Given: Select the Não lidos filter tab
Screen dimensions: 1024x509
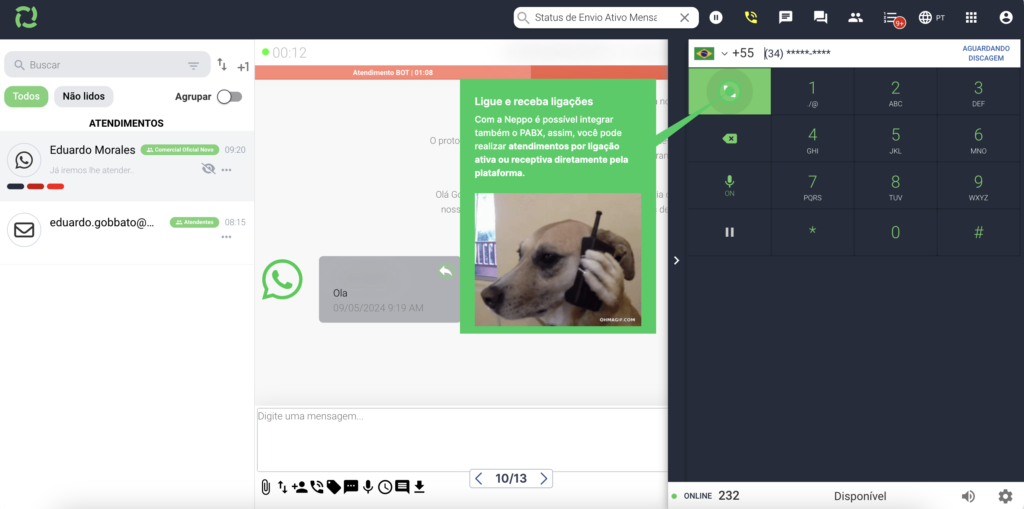Looking at the screenshot, I should point(84,97).
